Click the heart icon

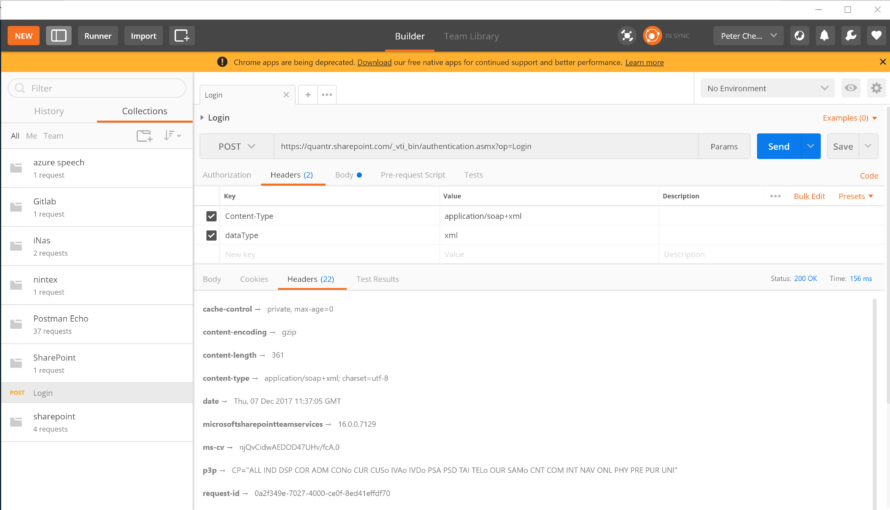[876, 36]
